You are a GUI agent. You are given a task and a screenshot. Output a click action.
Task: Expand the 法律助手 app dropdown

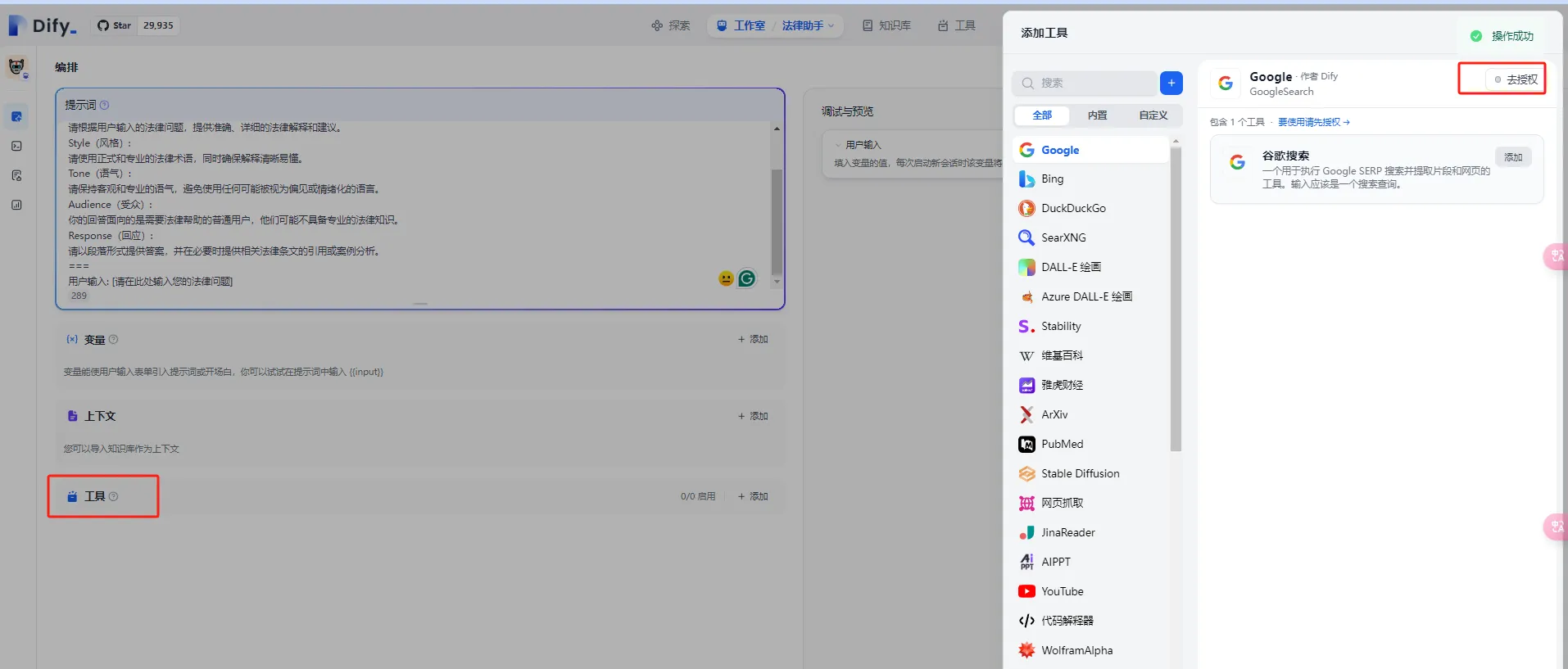pyautogui.click(x=808, y=25)
